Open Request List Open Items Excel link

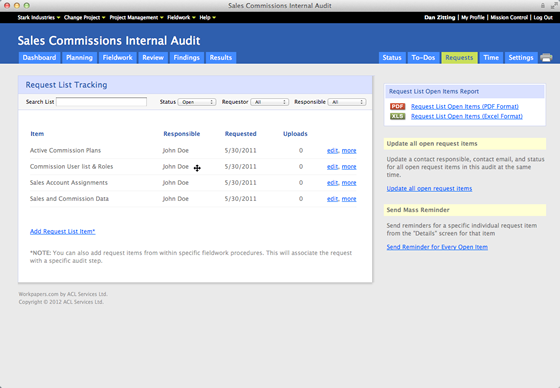[467, 116]
